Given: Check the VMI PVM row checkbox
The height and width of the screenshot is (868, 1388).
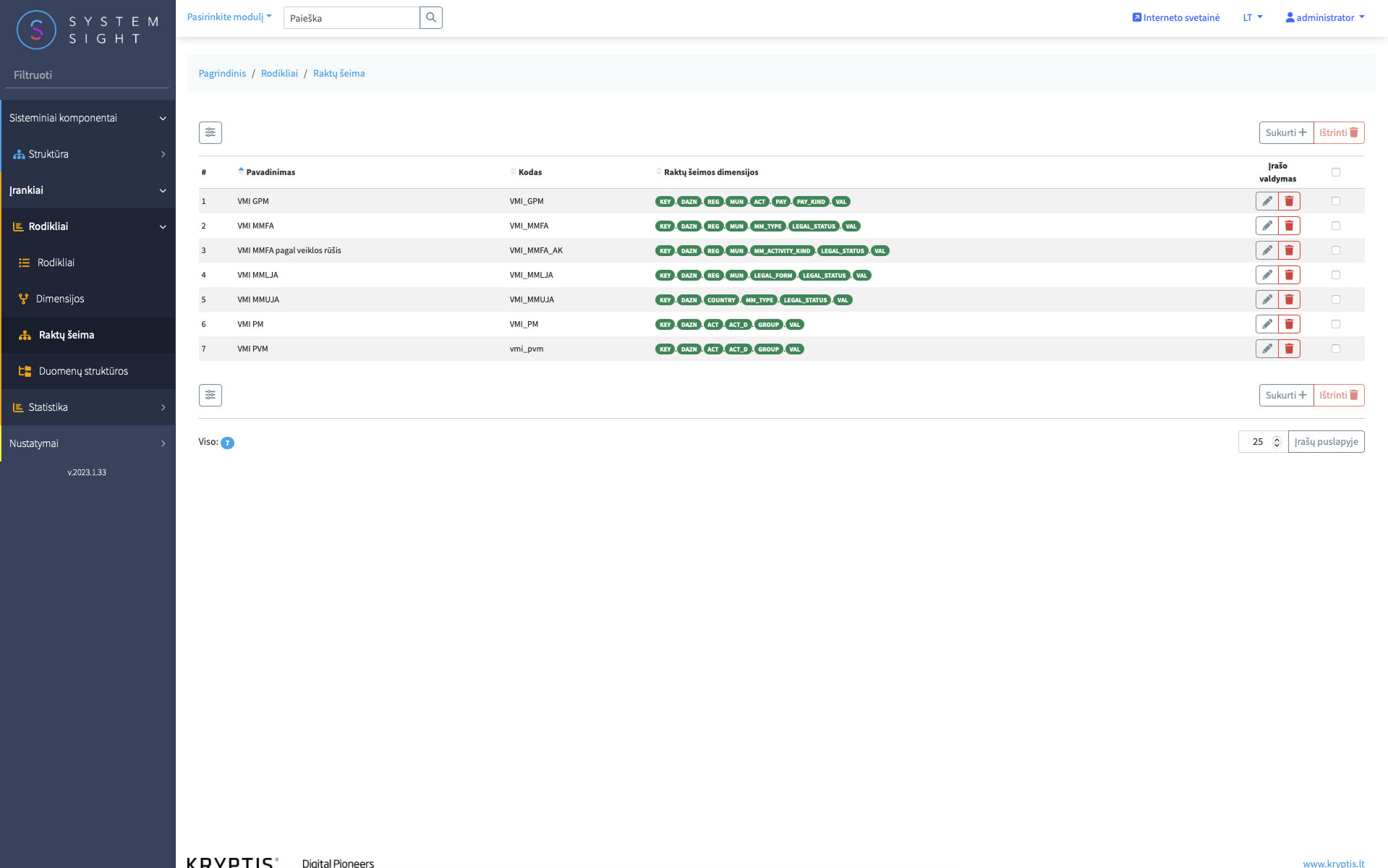Looking at the screenshot, I should [x=1336, y=349].
